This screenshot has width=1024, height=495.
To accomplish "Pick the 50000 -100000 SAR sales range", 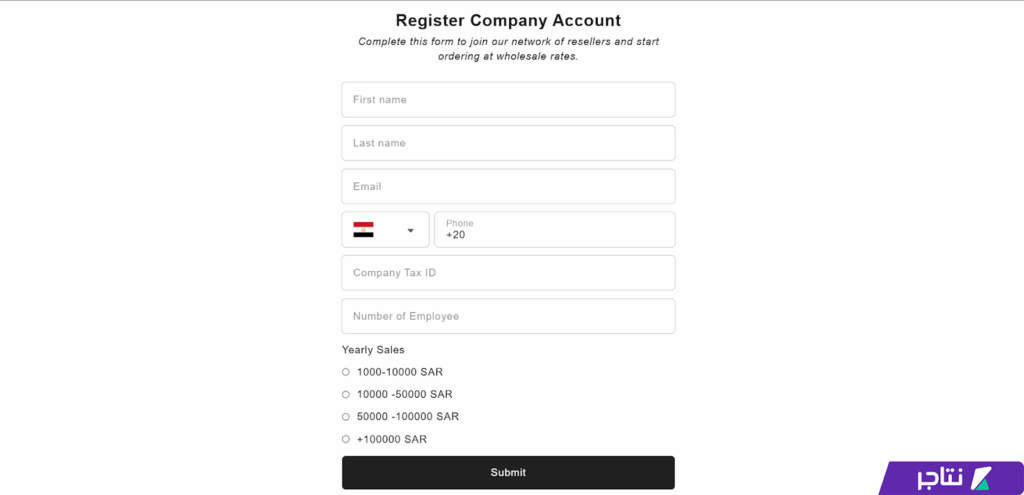I will (x=346, y=417).
